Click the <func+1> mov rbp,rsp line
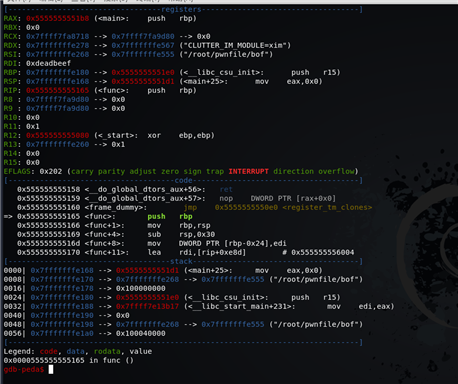Image resolution: width=458 pixels, height=384 pixels. [114, 225]
